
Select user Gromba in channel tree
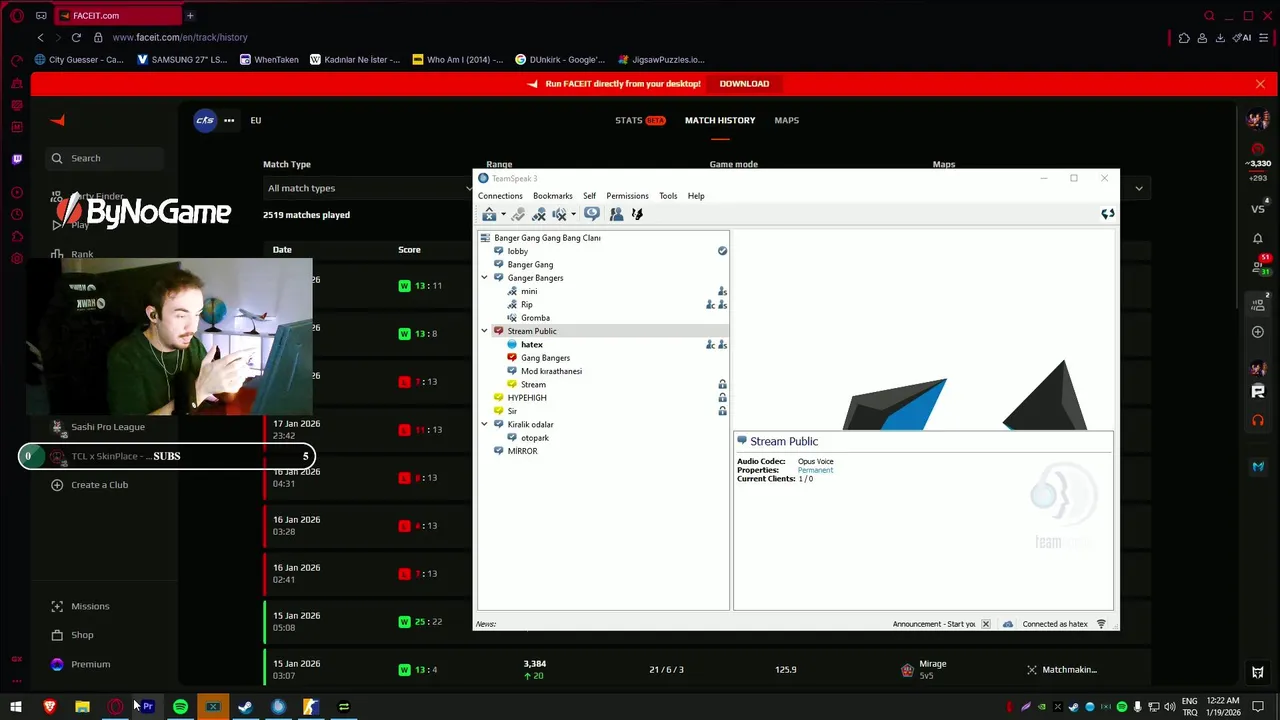click(x=535, y=318)
